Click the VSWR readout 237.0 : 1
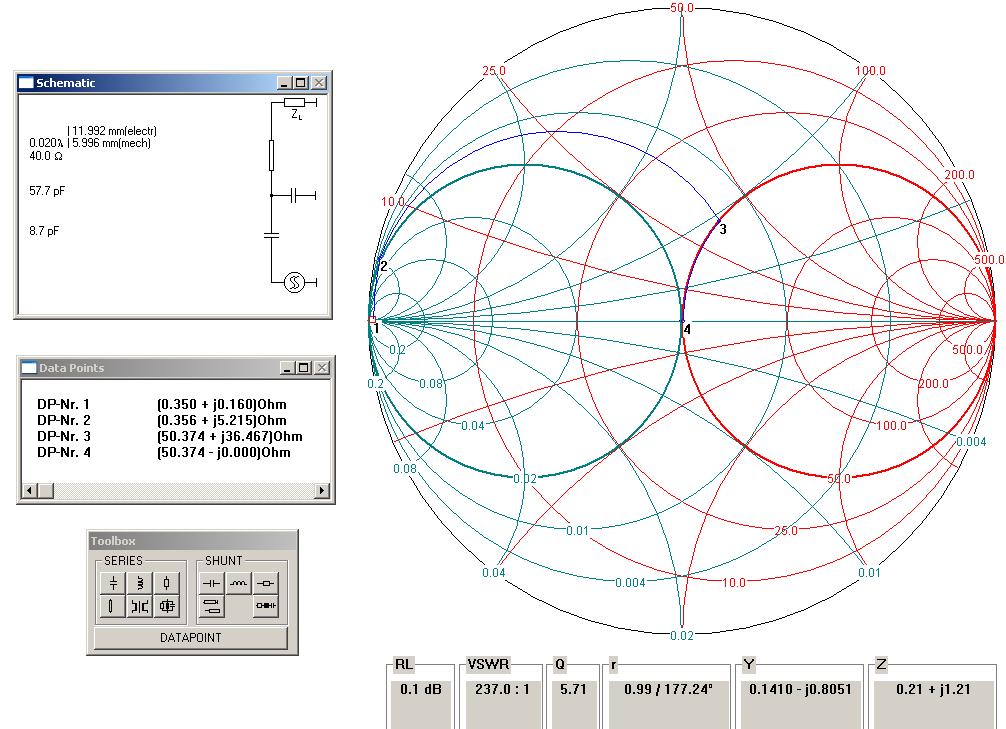 [502, 689]
